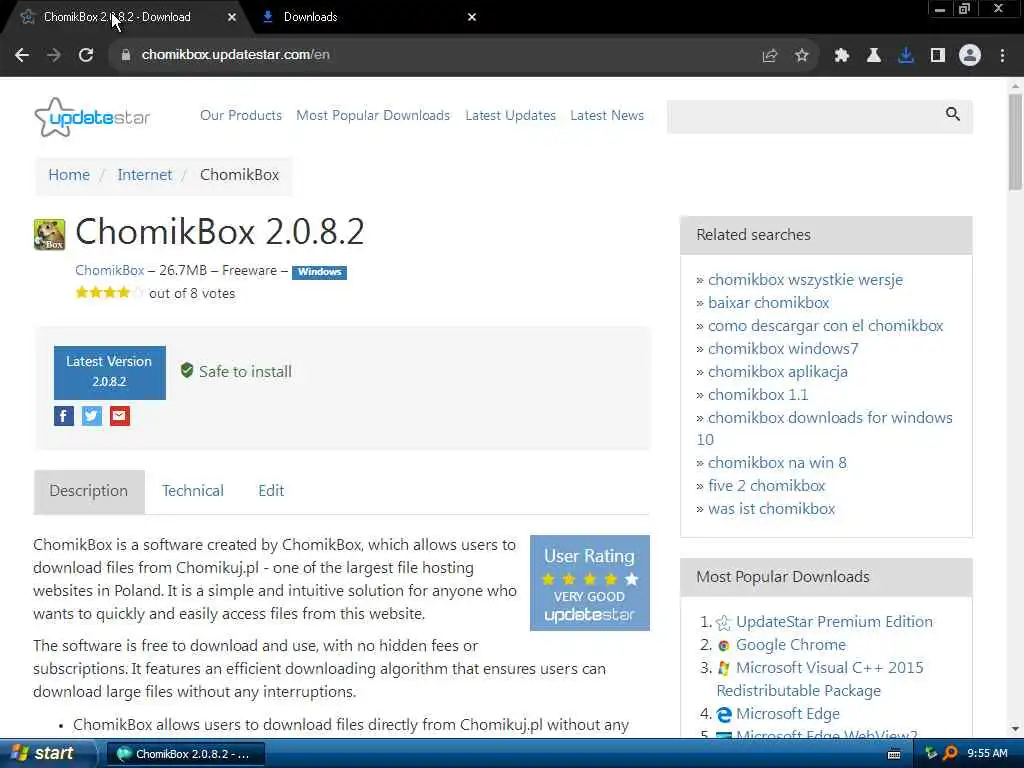
Task: Open como descargar con el chomikbox
Action: (x=825, y=326)
